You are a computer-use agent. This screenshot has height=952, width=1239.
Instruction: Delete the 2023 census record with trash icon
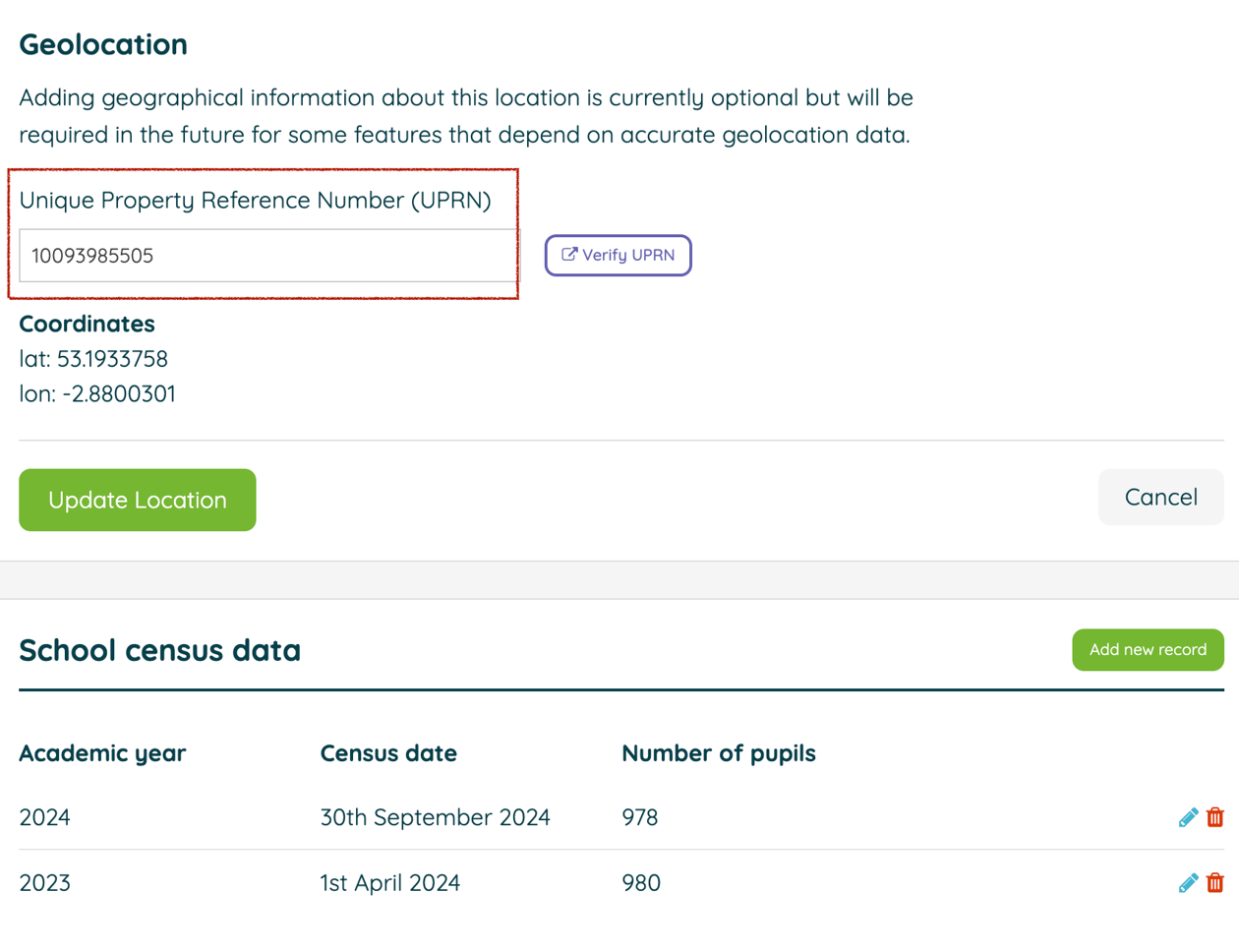pyautogui.click(x=1215, y=883)
